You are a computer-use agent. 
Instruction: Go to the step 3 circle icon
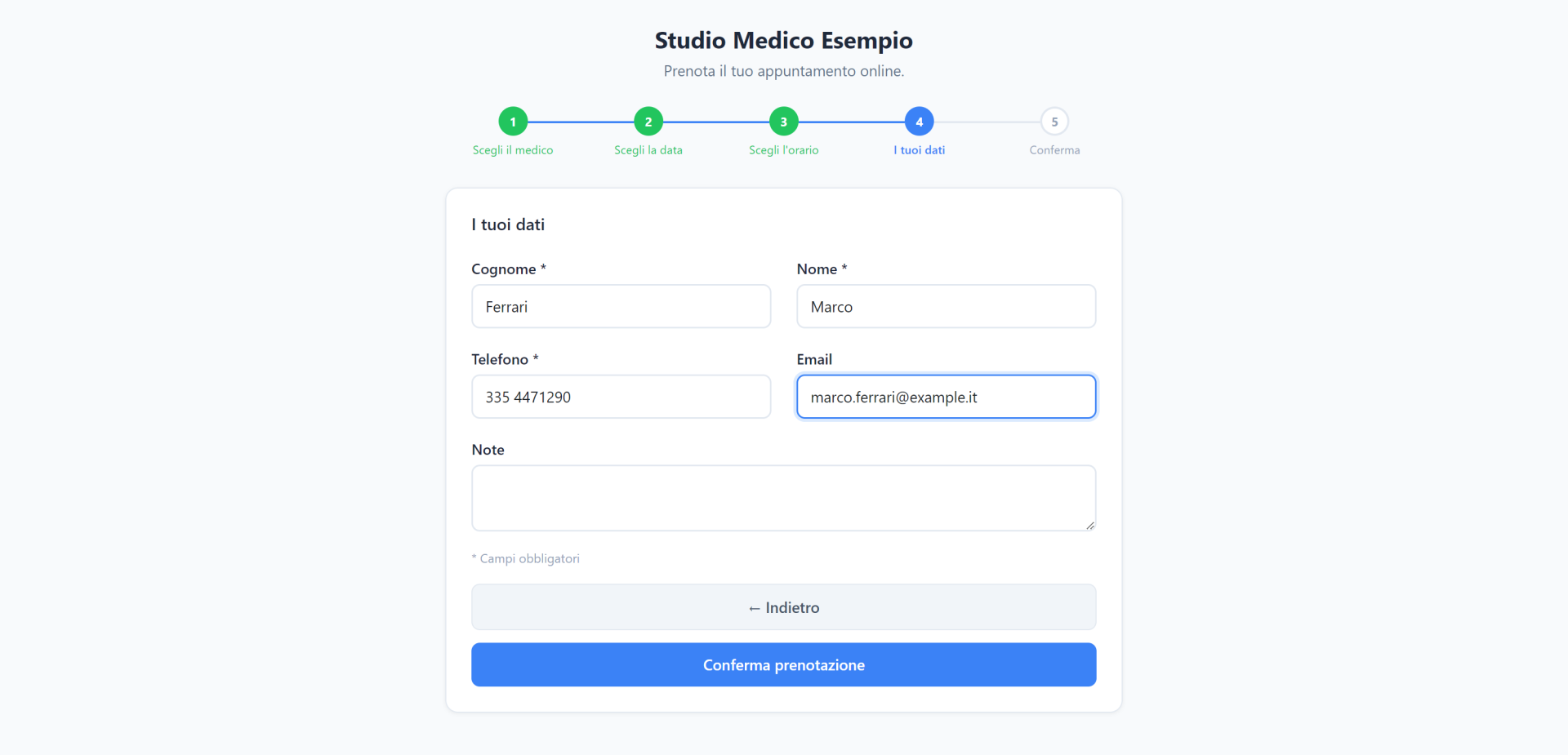coord(784,122)
